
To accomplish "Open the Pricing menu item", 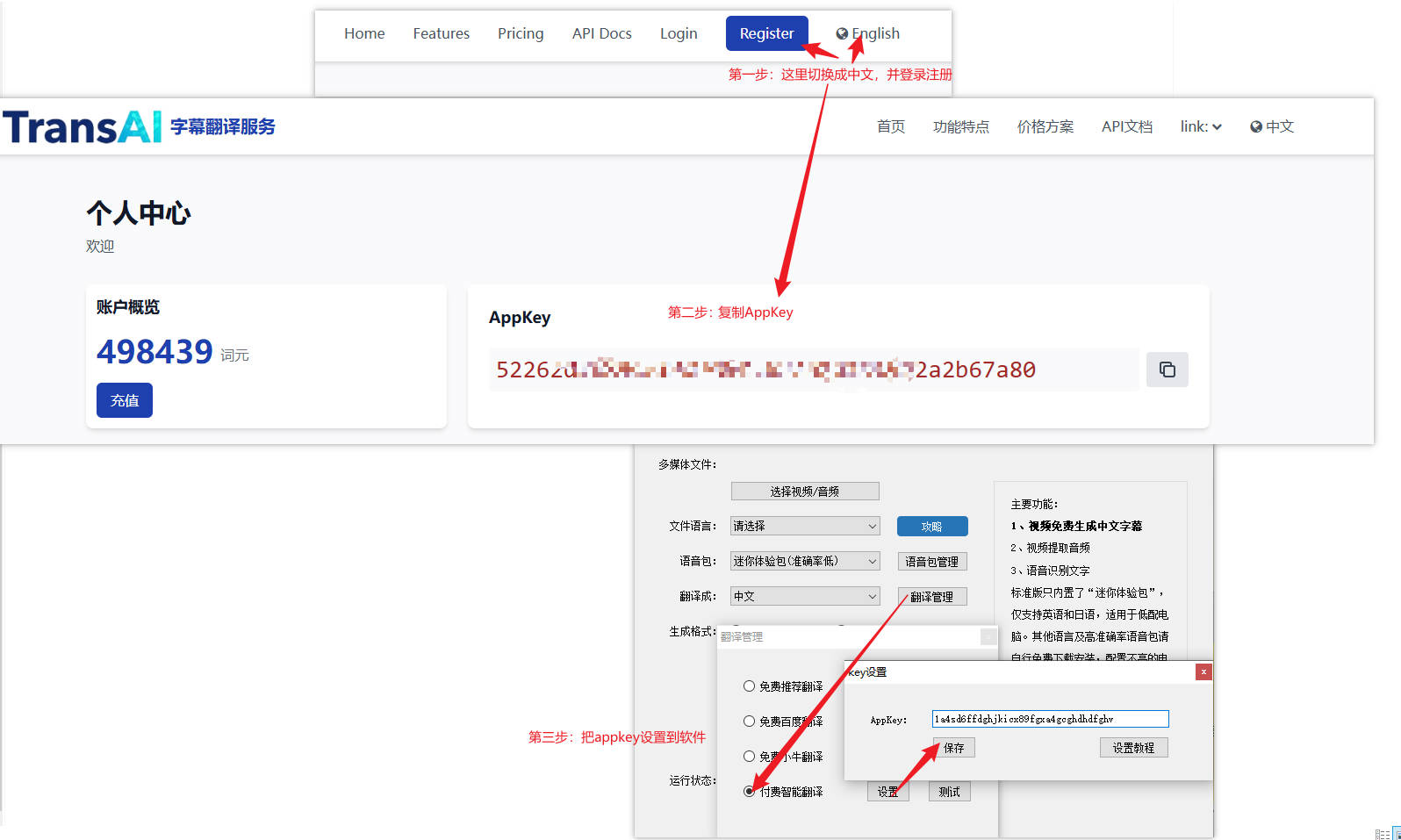I will tap(521, 33).
